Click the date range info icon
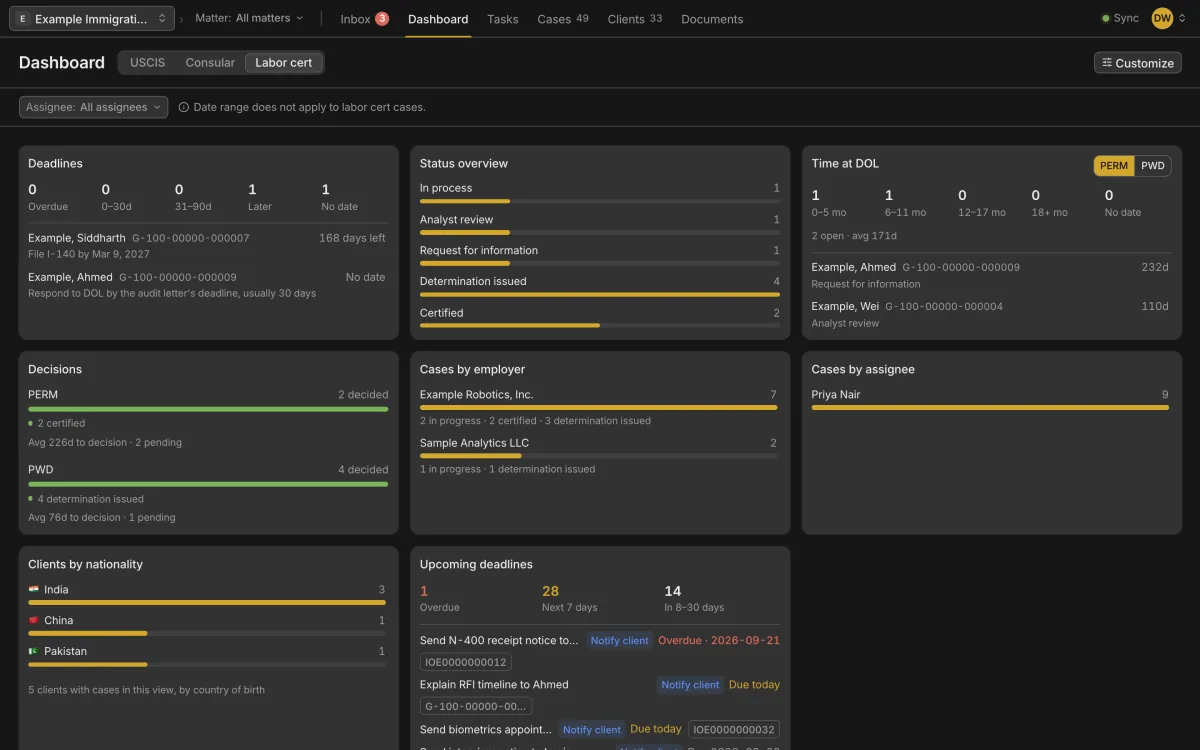Screen dimensions: 1200x750 click(x=184, y=107)
